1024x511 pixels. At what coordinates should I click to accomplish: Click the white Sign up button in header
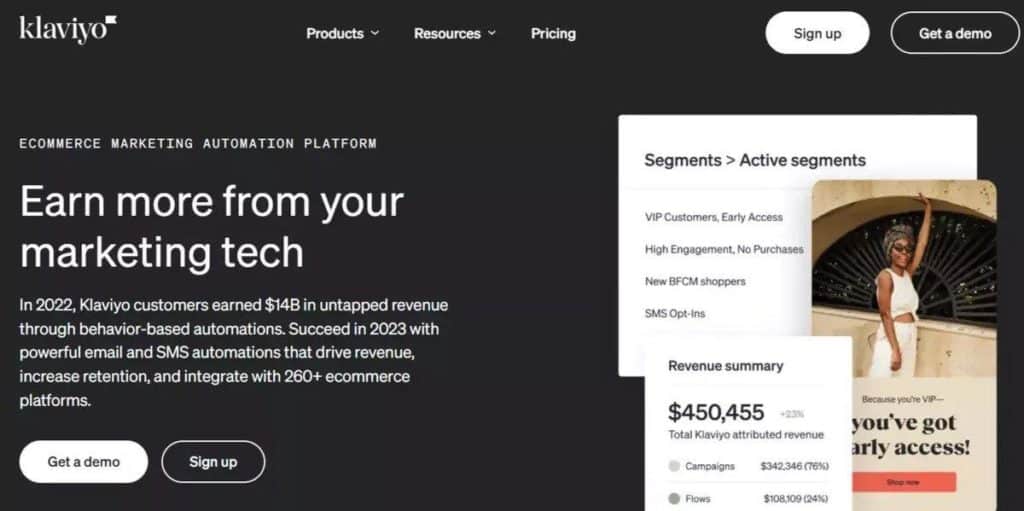coord(817,33)
